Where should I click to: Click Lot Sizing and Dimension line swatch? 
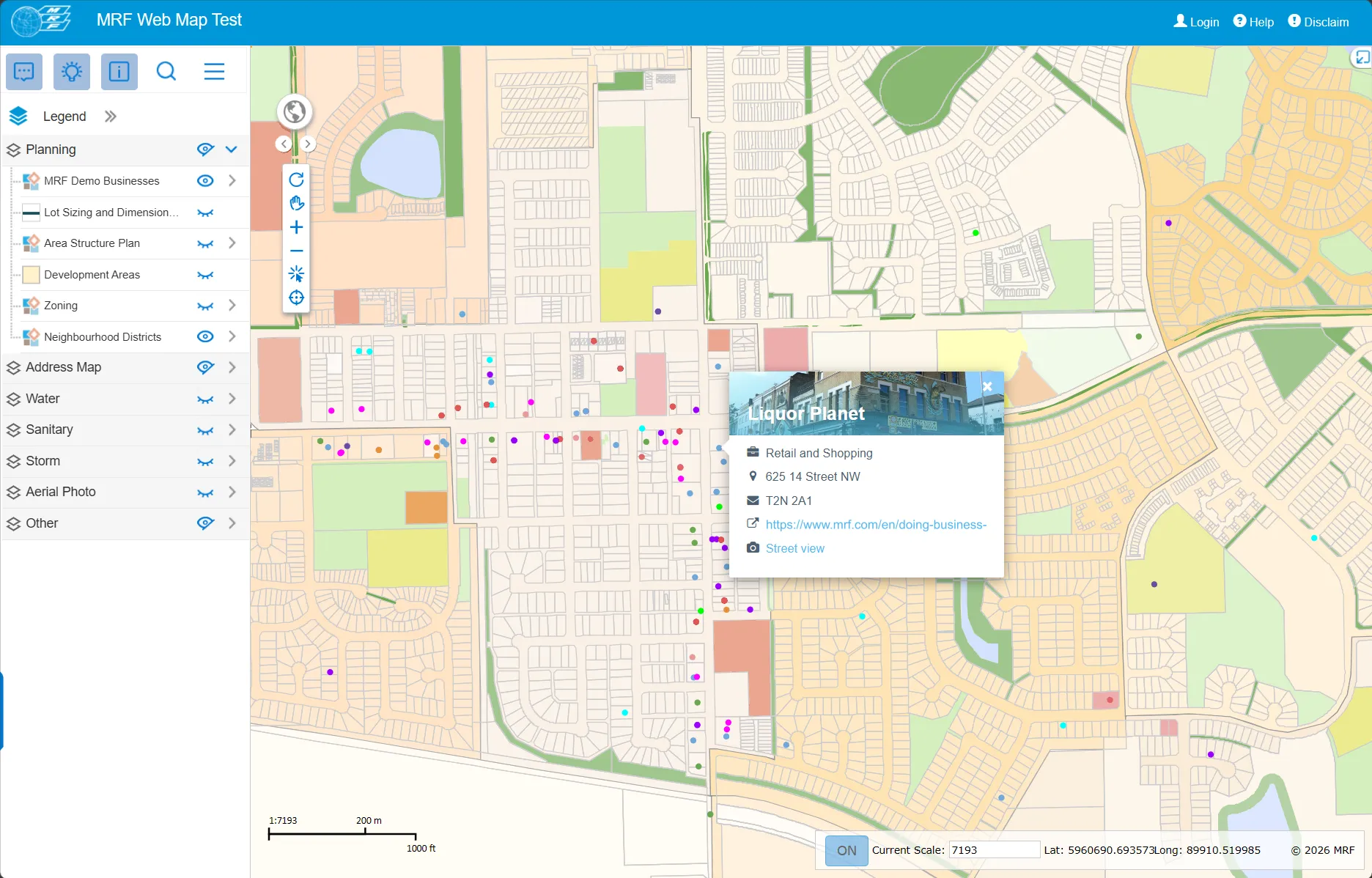click(31, 213)
